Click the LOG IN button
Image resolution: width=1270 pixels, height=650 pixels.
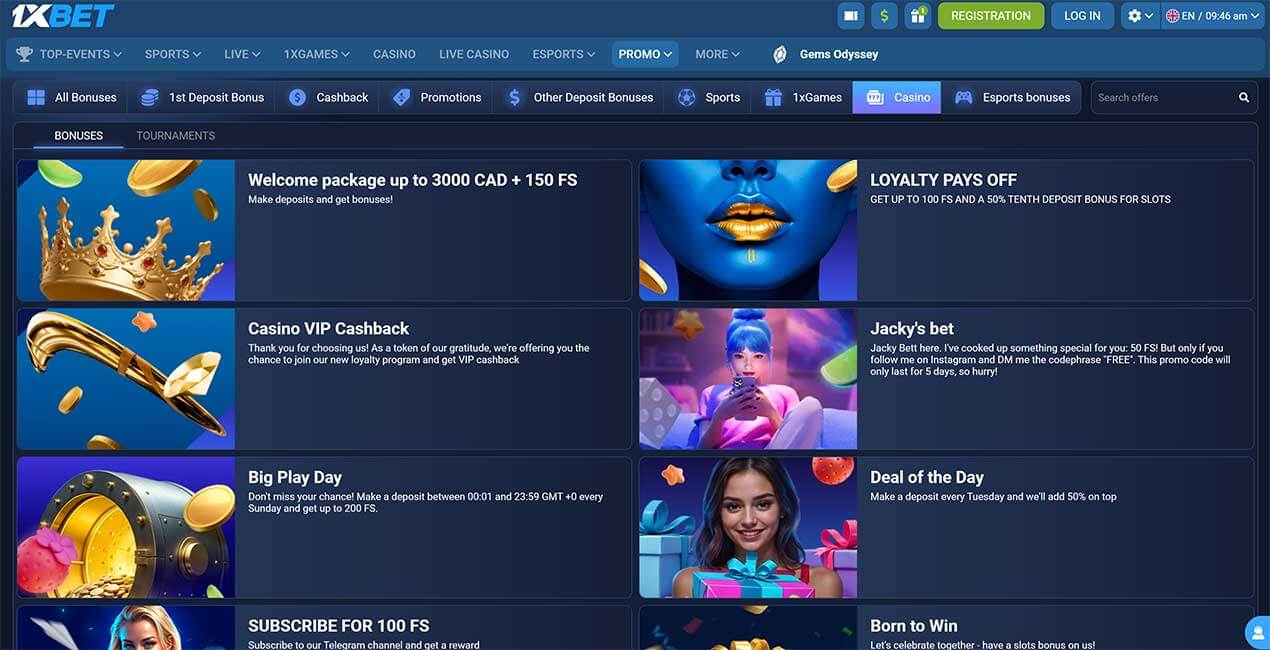[1082, 16]
